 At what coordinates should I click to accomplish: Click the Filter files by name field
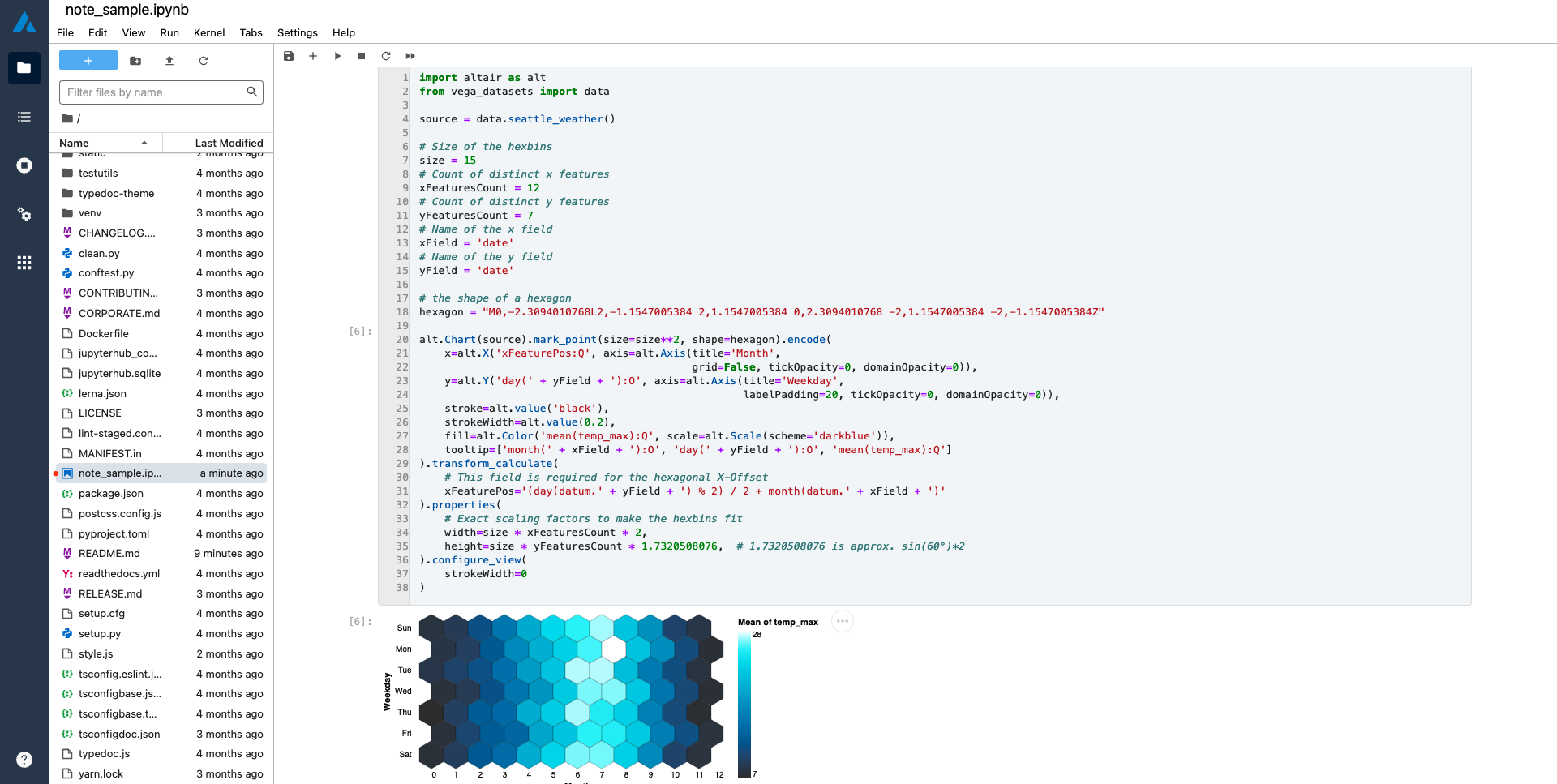point(161,92)
